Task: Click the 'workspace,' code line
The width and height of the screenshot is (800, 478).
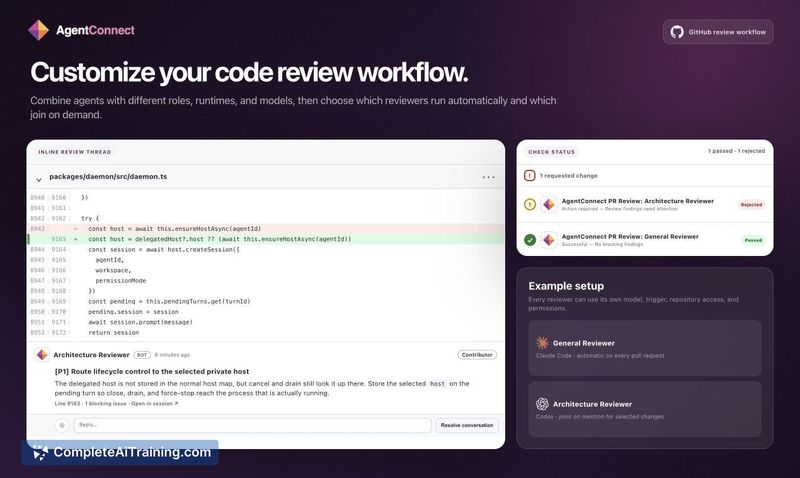Action: 113,270
